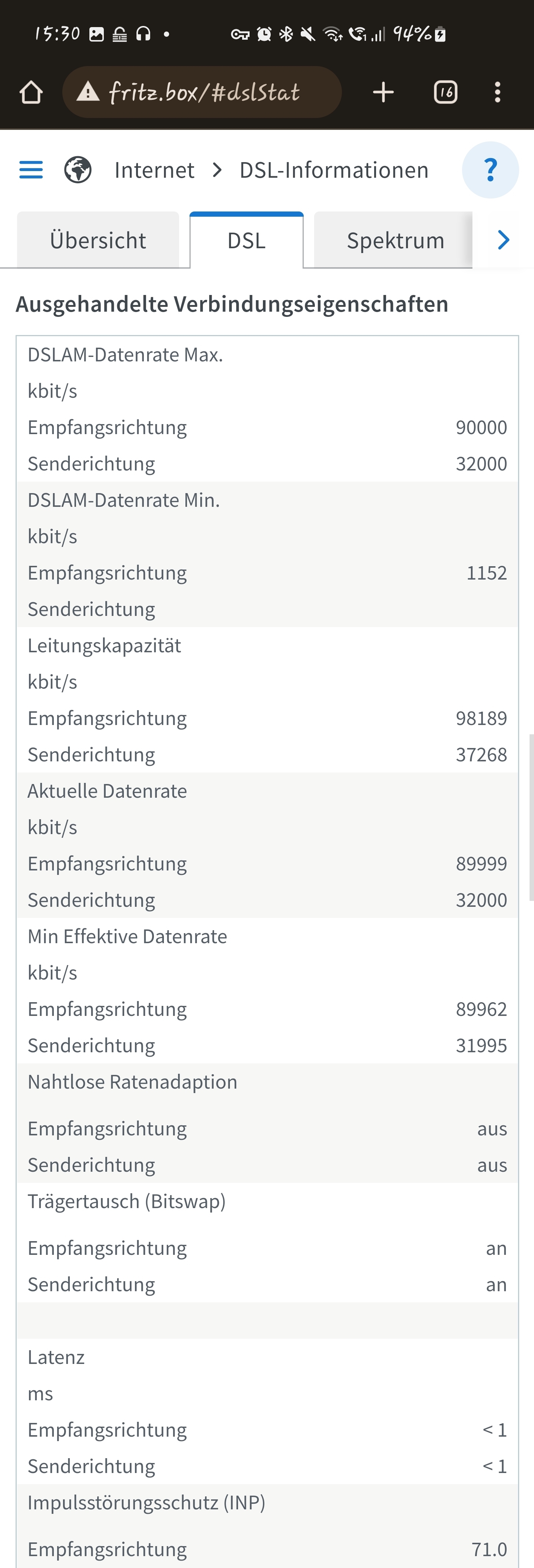The height and width of the screenshot is (1568, 534).
Task: Click the Ausgehandelte Verbindungseigenschaften heading
Action: point(232,304)
